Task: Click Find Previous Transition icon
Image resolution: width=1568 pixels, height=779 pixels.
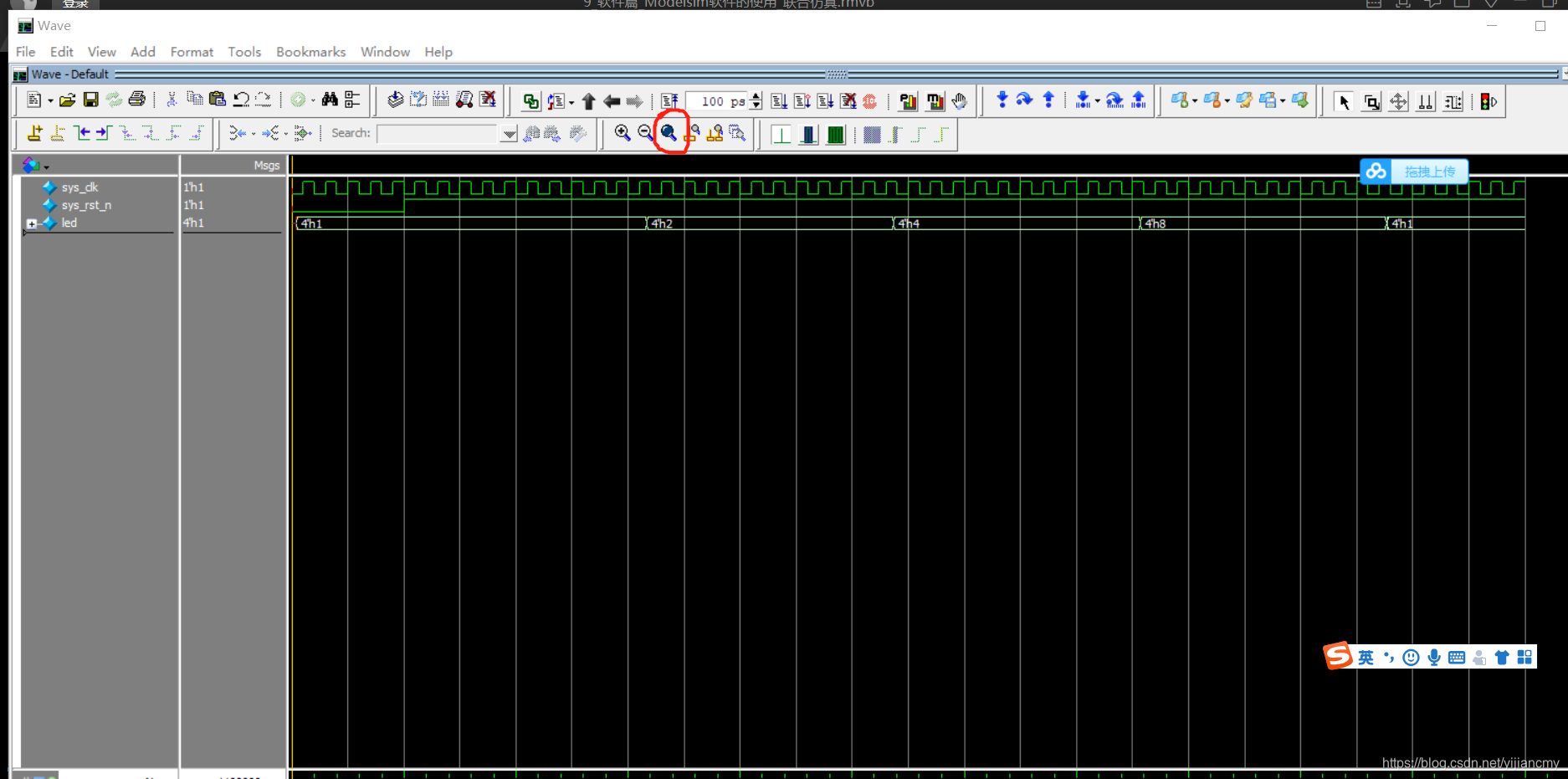Action: coord(81,133)
